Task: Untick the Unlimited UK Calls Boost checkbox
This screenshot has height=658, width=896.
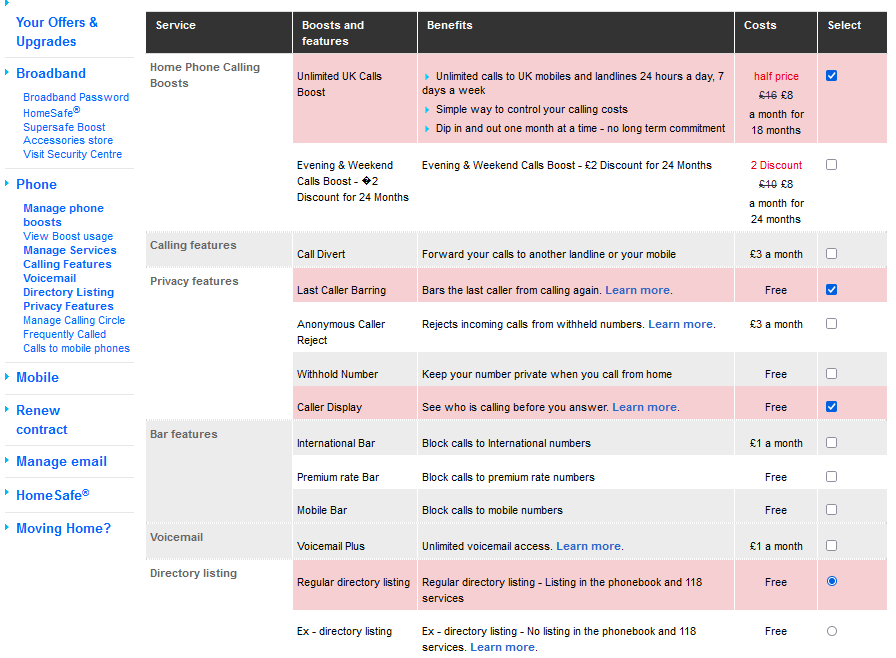Action: click(832, 76)
